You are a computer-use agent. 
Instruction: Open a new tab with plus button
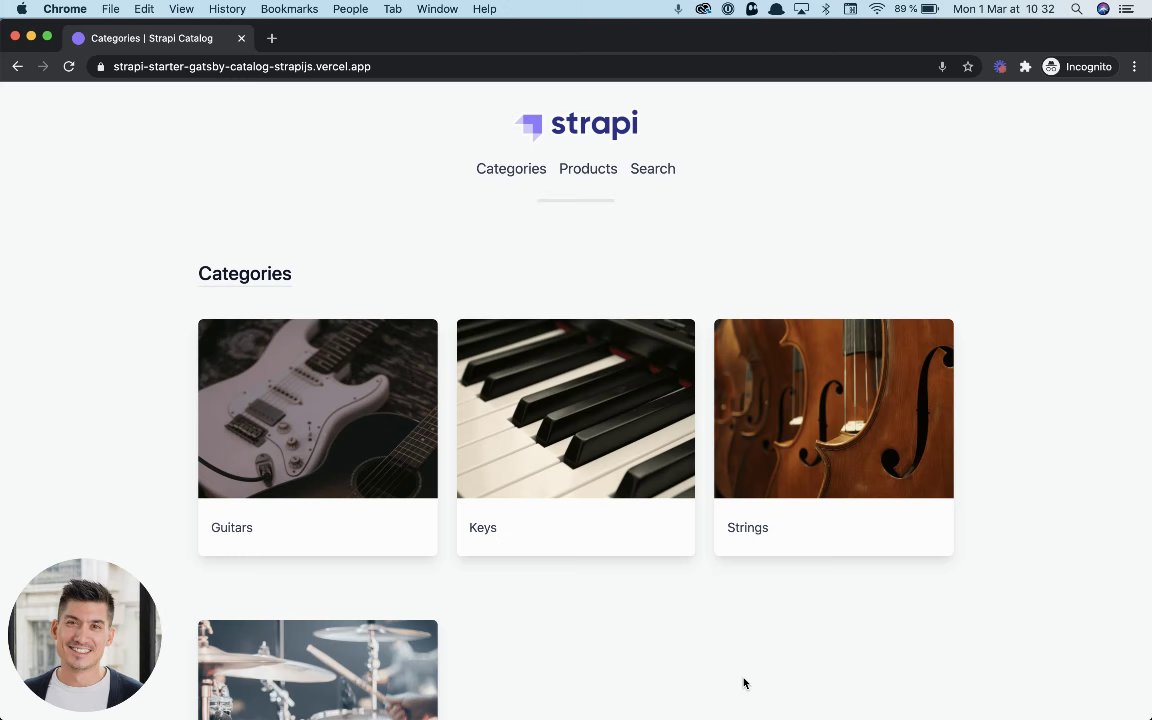272,38
